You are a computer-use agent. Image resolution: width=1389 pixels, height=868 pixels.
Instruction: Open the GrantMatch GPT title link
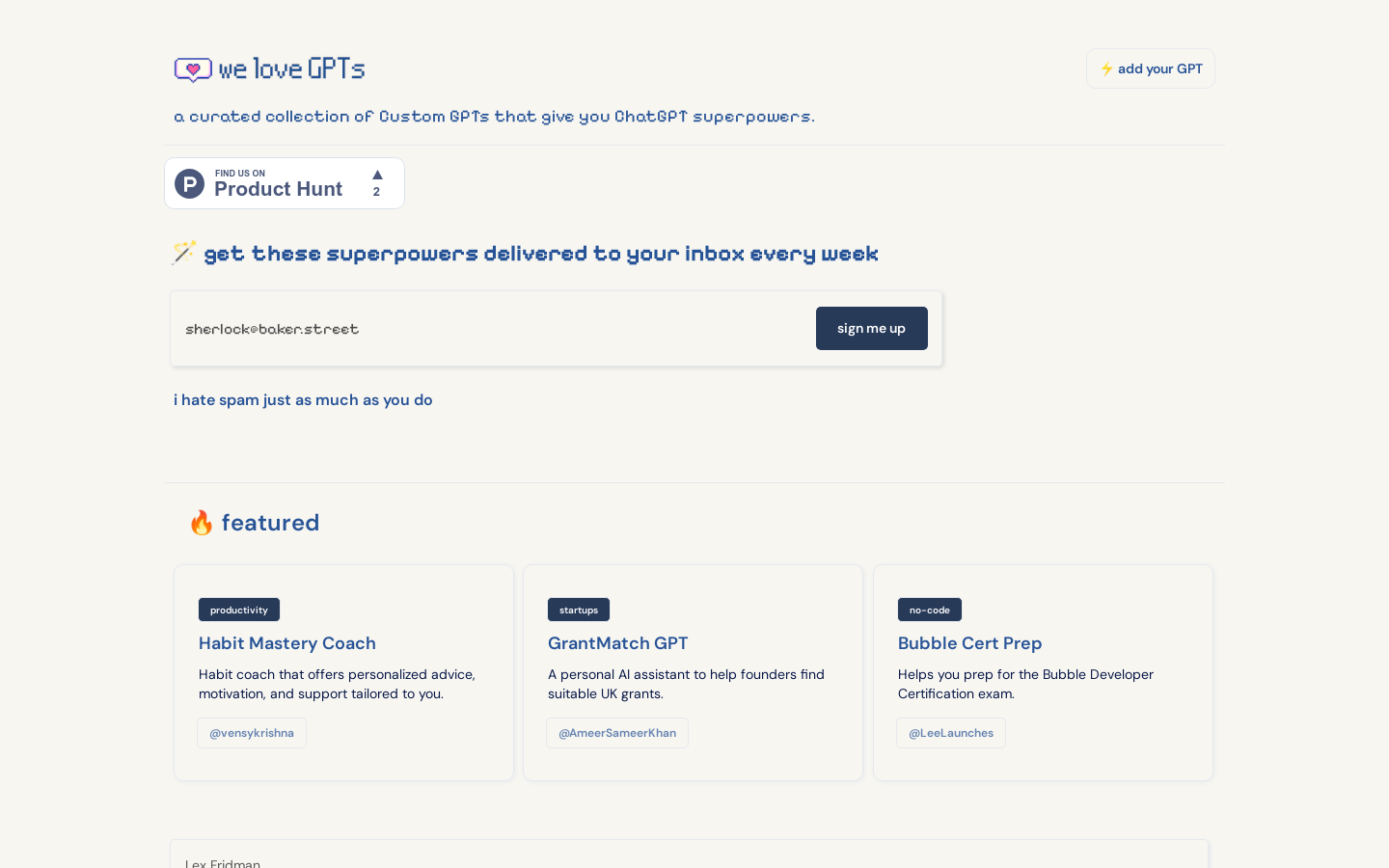tap(618, 643)
